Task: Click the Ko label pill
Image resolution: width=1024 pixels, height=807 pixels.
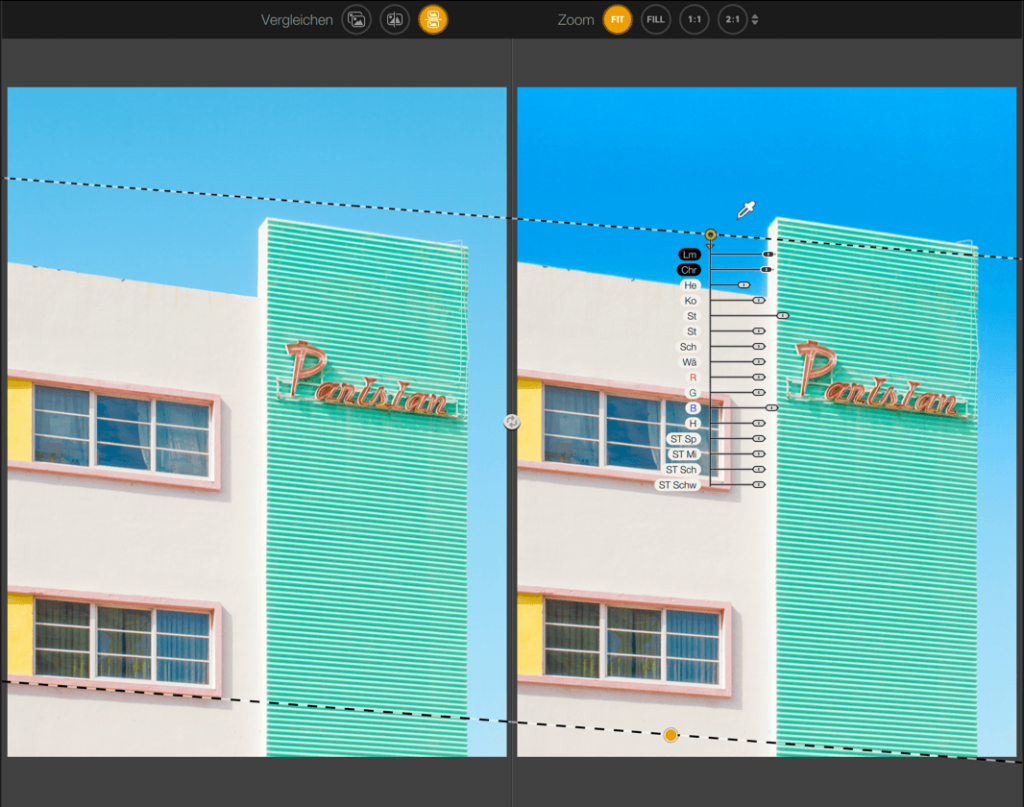Action: (690, 301)
